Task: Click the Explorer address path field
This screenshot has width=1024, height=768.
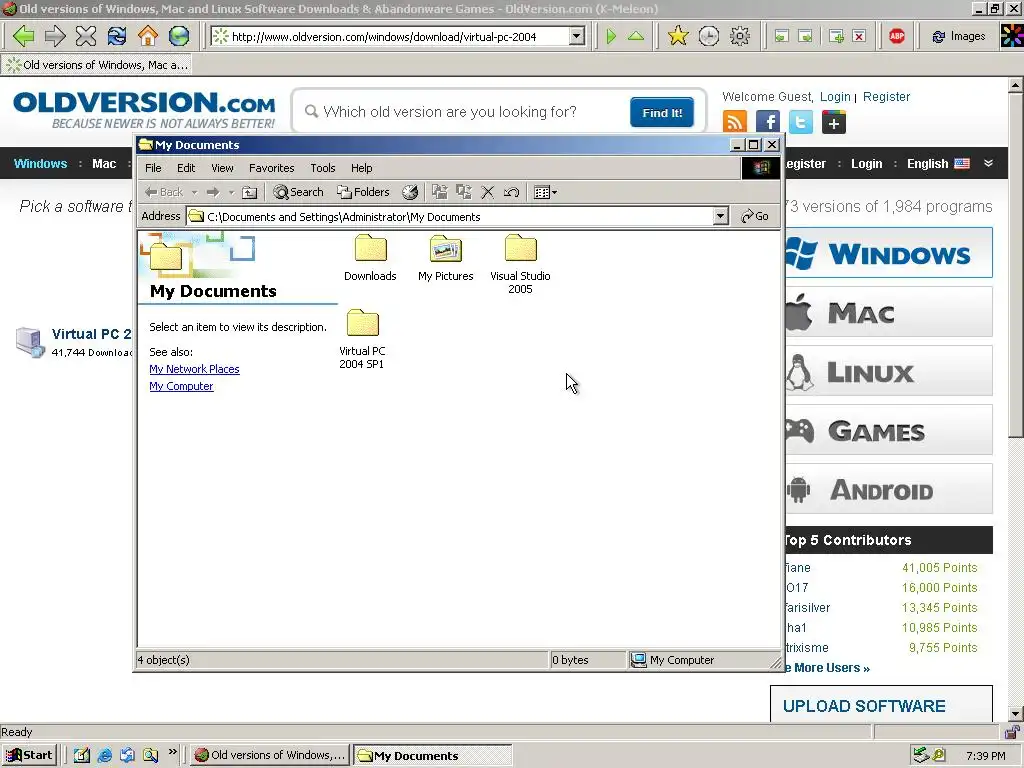Action: [x=449, y=216]
